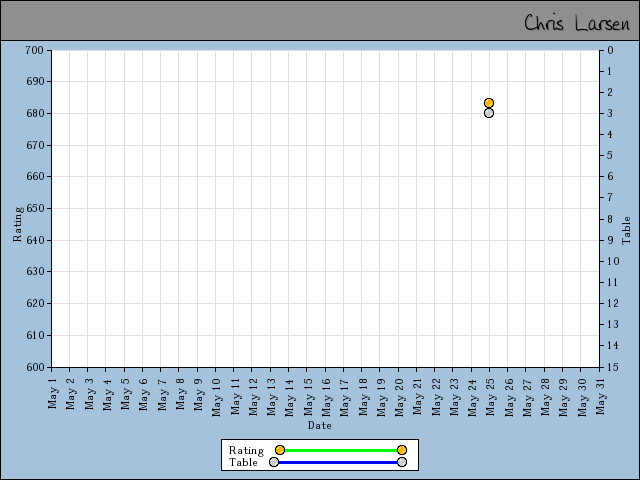The height and width of the screenshot is (480, 640).
Task: Click the gray Table data point on the chart
Action: [489, 113]
